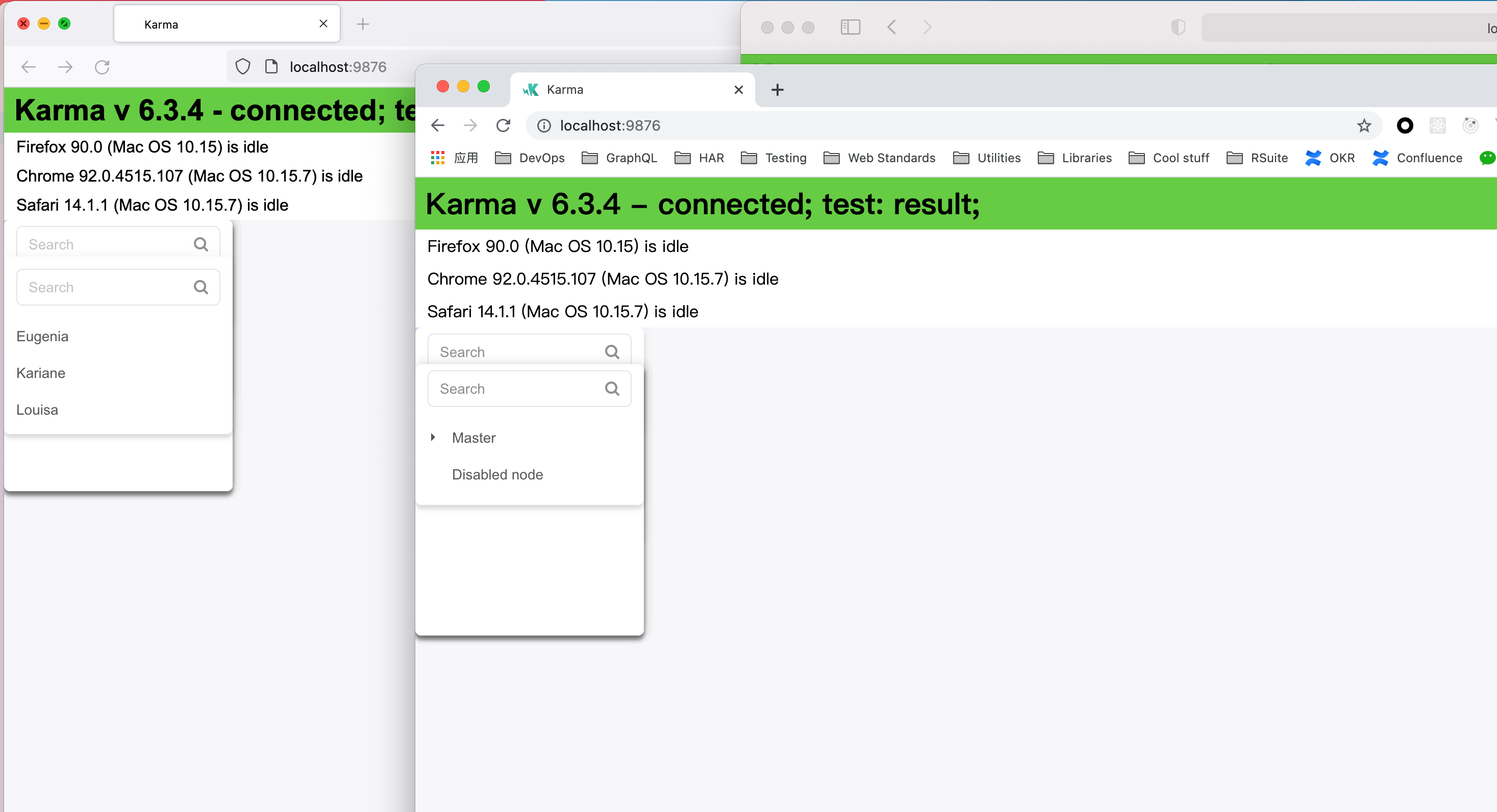Click Firefox localhost address bar
Screen dimensions: 1497x812
338,67
